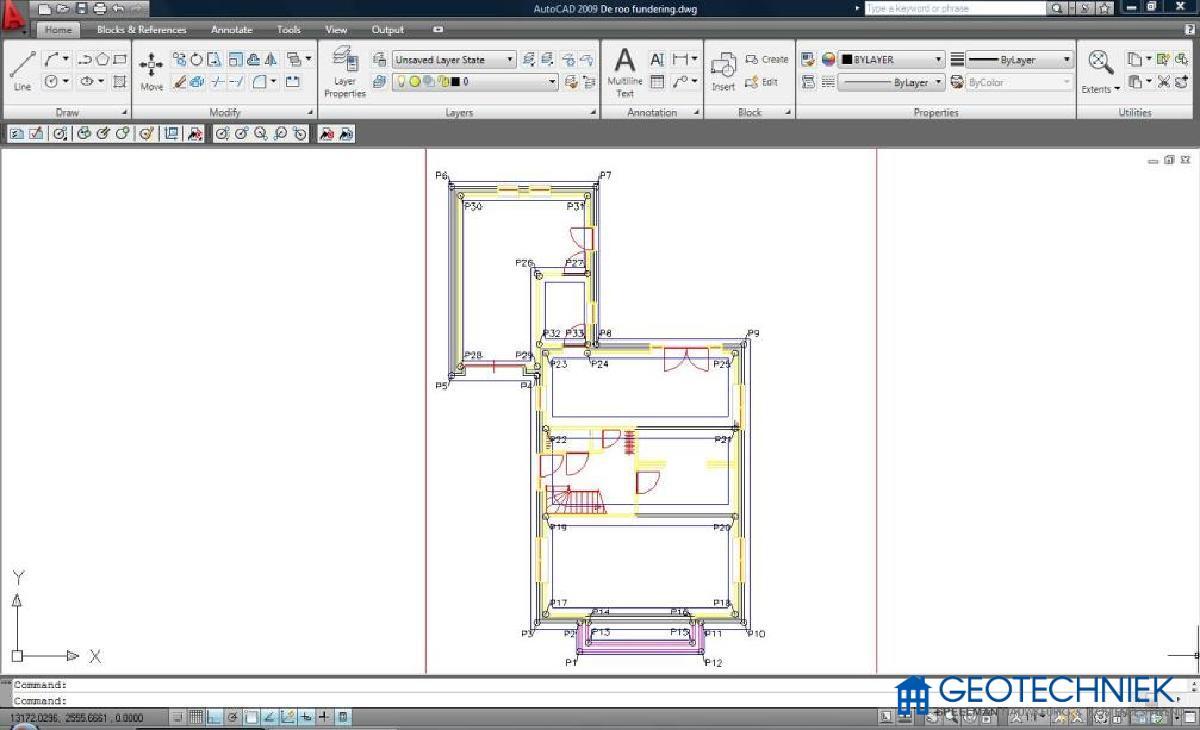Select the Trim tool in Modify panel

[217, 82]
